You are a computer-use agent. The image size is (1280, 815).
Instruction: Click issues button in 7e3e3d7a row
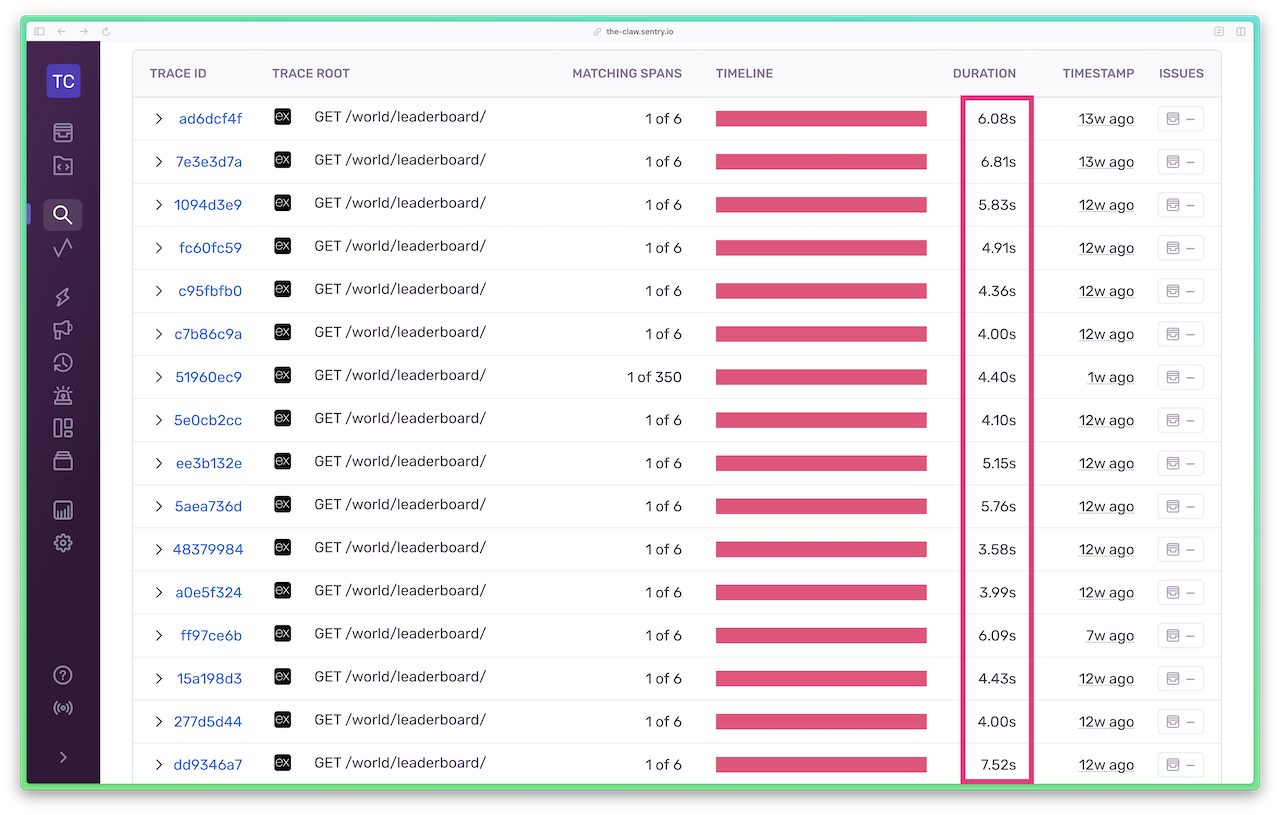point(1180,162)
